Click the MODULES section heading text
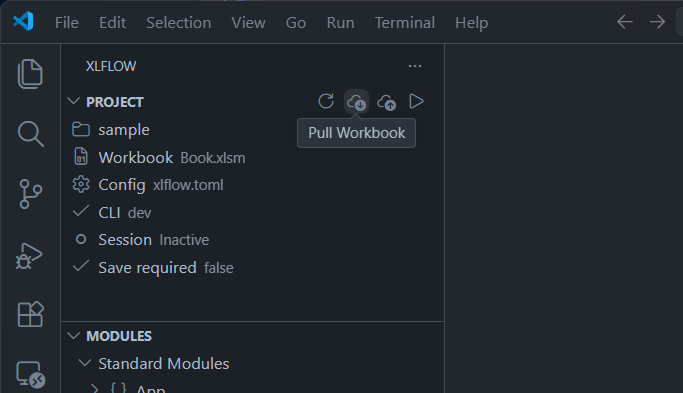 [119, 336]
